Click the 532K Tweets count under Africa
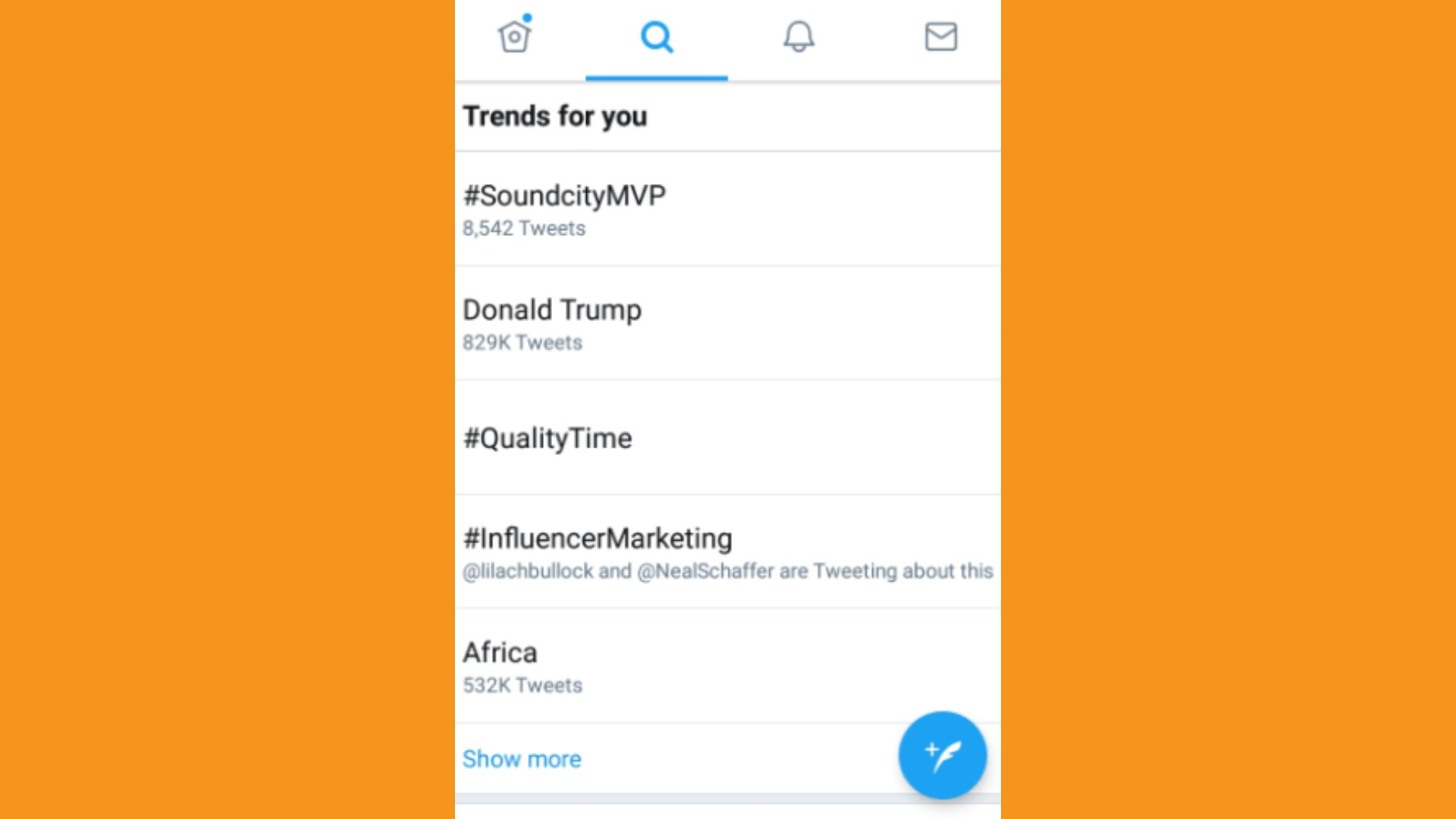This screenshot has height=819, width=1456. pyautogui.click(x=522, y=686)
